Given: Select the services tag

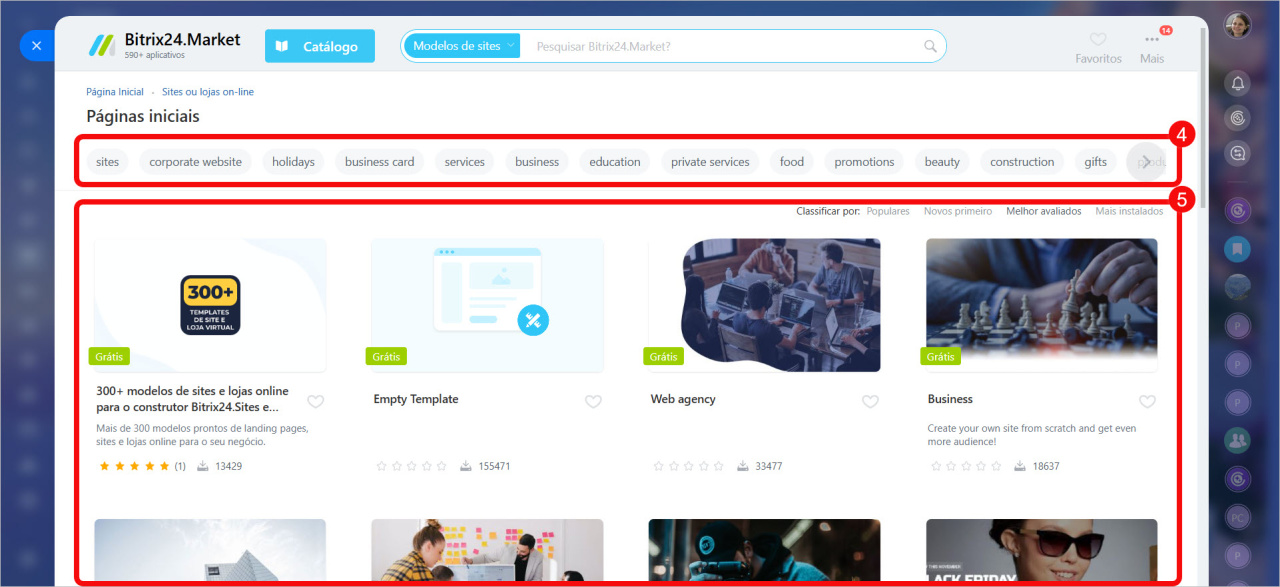Looking at the screenshot, I should pyautogui.click(x=465, y=162).
